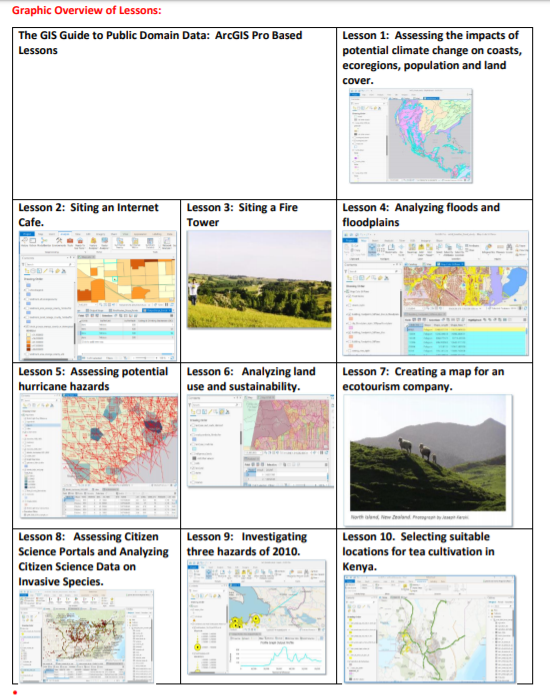Click the "Lesson 3: Siting a Fire Tower" title
Screen dimensions: 550x698
click(x=242, y=215)
